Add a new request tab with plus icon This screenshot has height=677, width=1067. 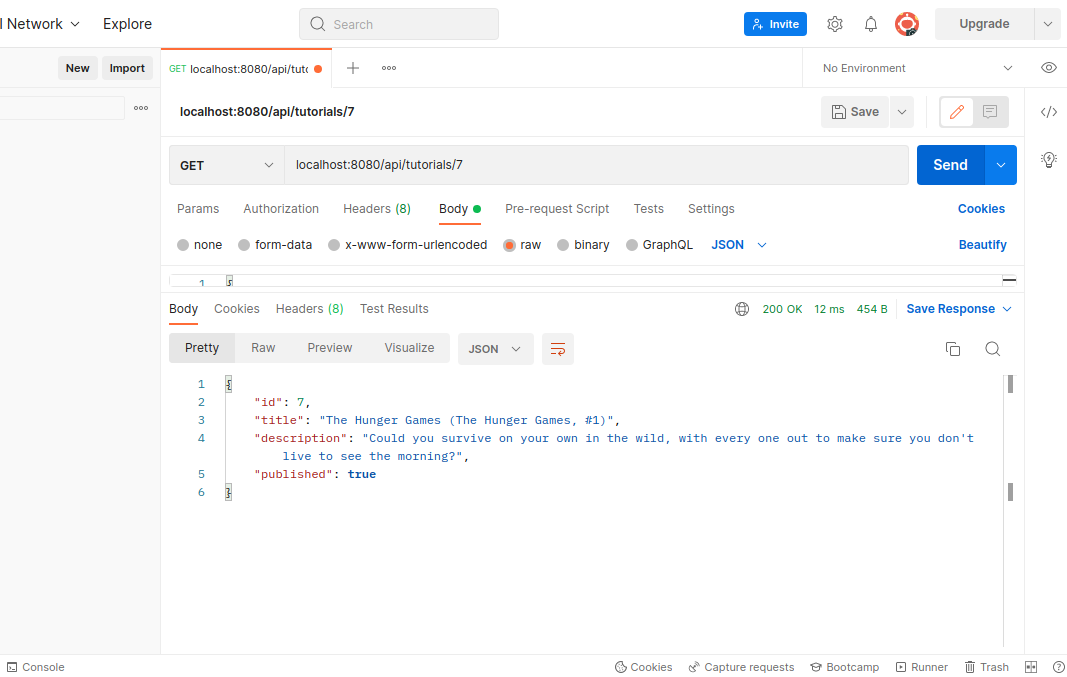point(352,68)
